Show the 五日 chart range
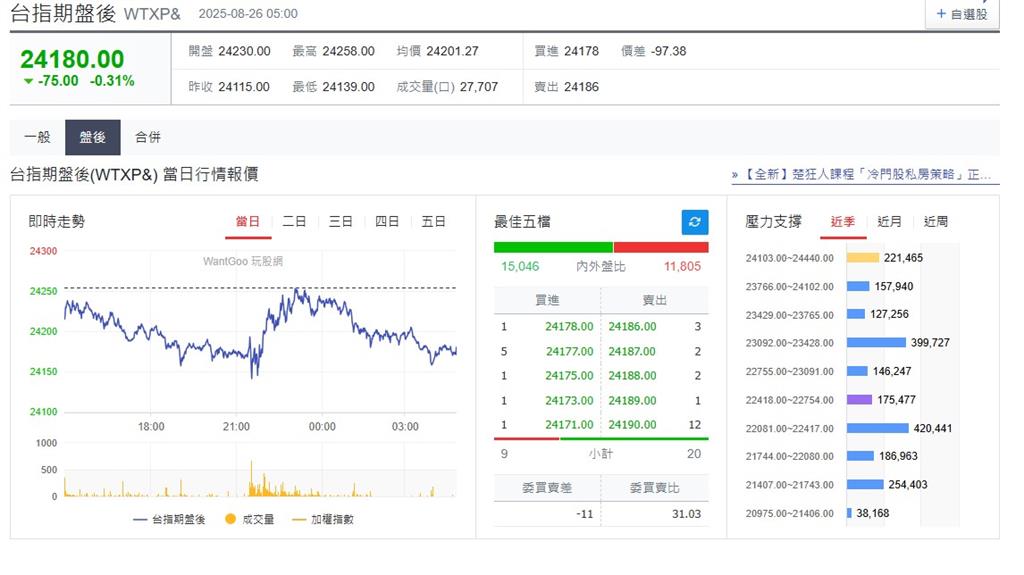This screenshot has width=1024, height=575. [433, 222]
